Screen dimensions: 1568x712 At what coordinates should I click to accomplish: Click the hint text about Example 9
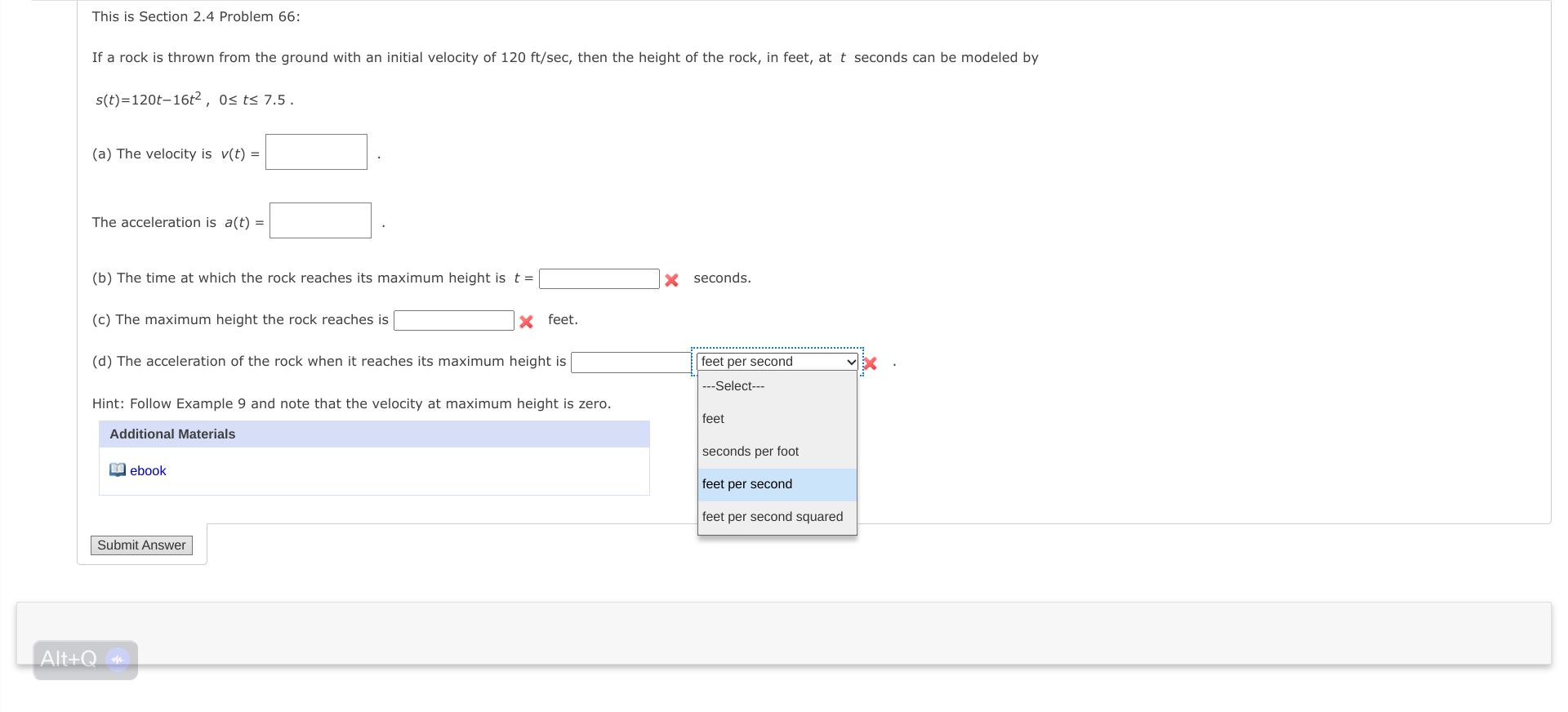pos(351,403)
